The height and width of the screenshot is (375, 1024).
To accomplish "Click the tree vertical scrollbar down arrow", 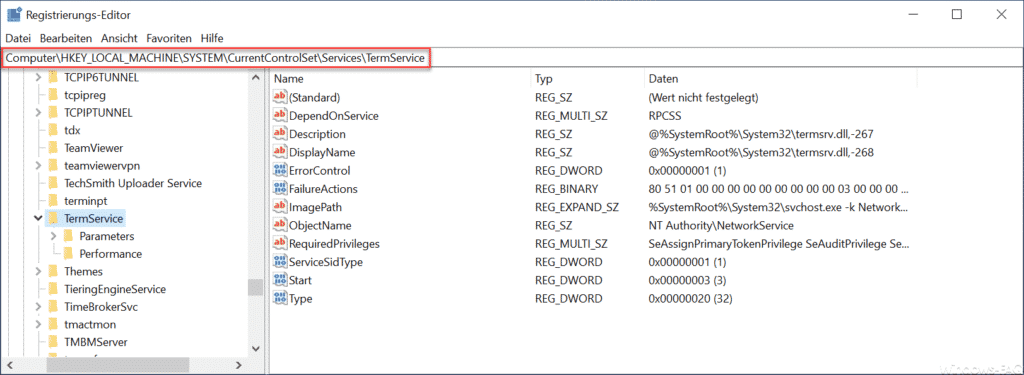I will click(x=255, y=349).
